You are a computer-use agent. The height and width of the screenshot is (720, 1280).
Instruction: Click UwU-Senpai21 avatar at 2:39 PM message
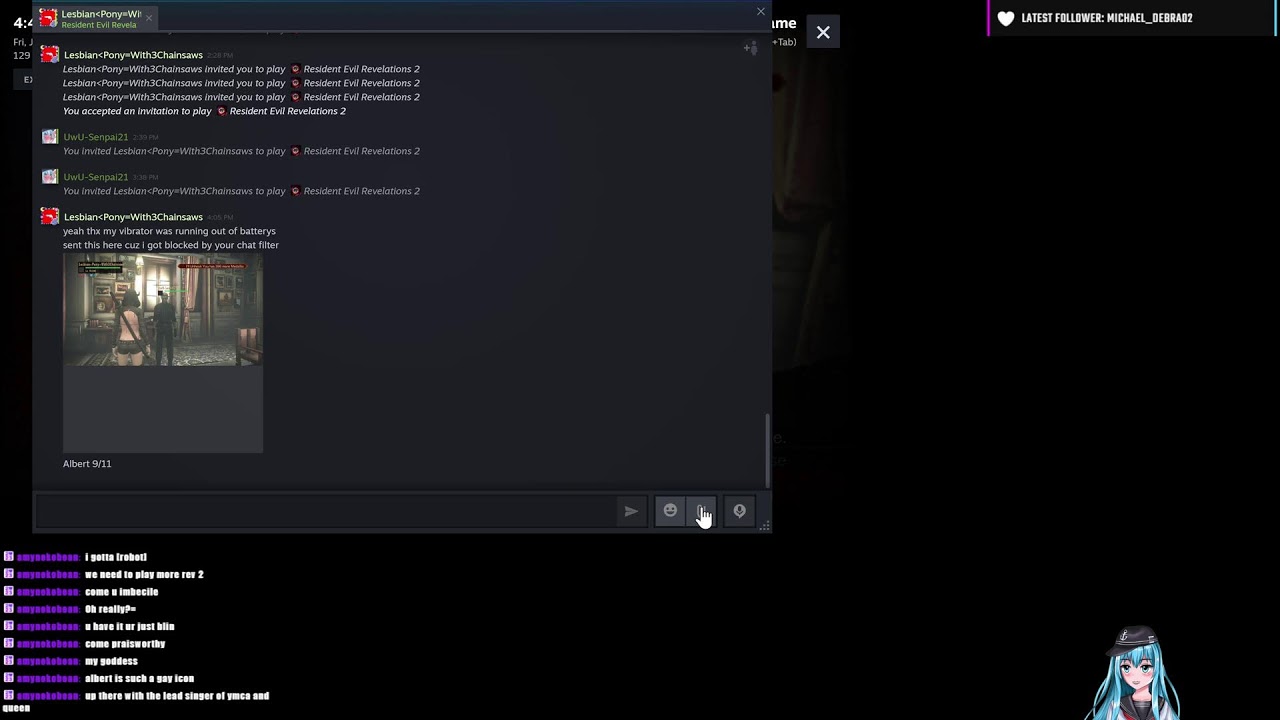49,137
